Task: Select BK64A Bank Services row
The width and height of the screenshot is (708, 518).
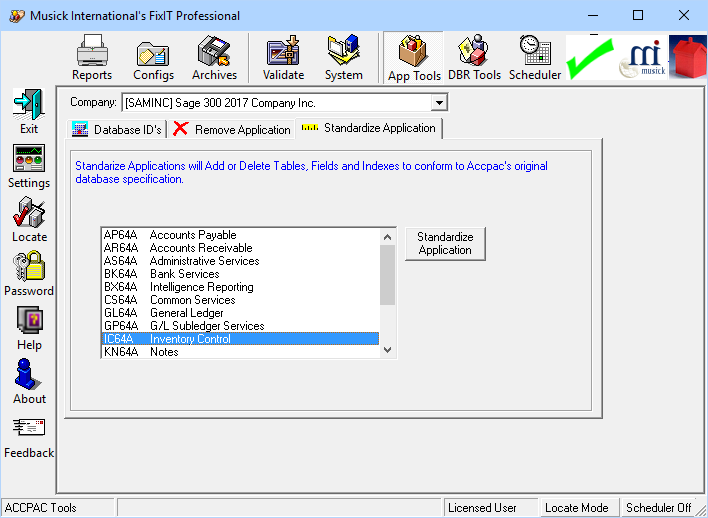Action: [241, 274]
